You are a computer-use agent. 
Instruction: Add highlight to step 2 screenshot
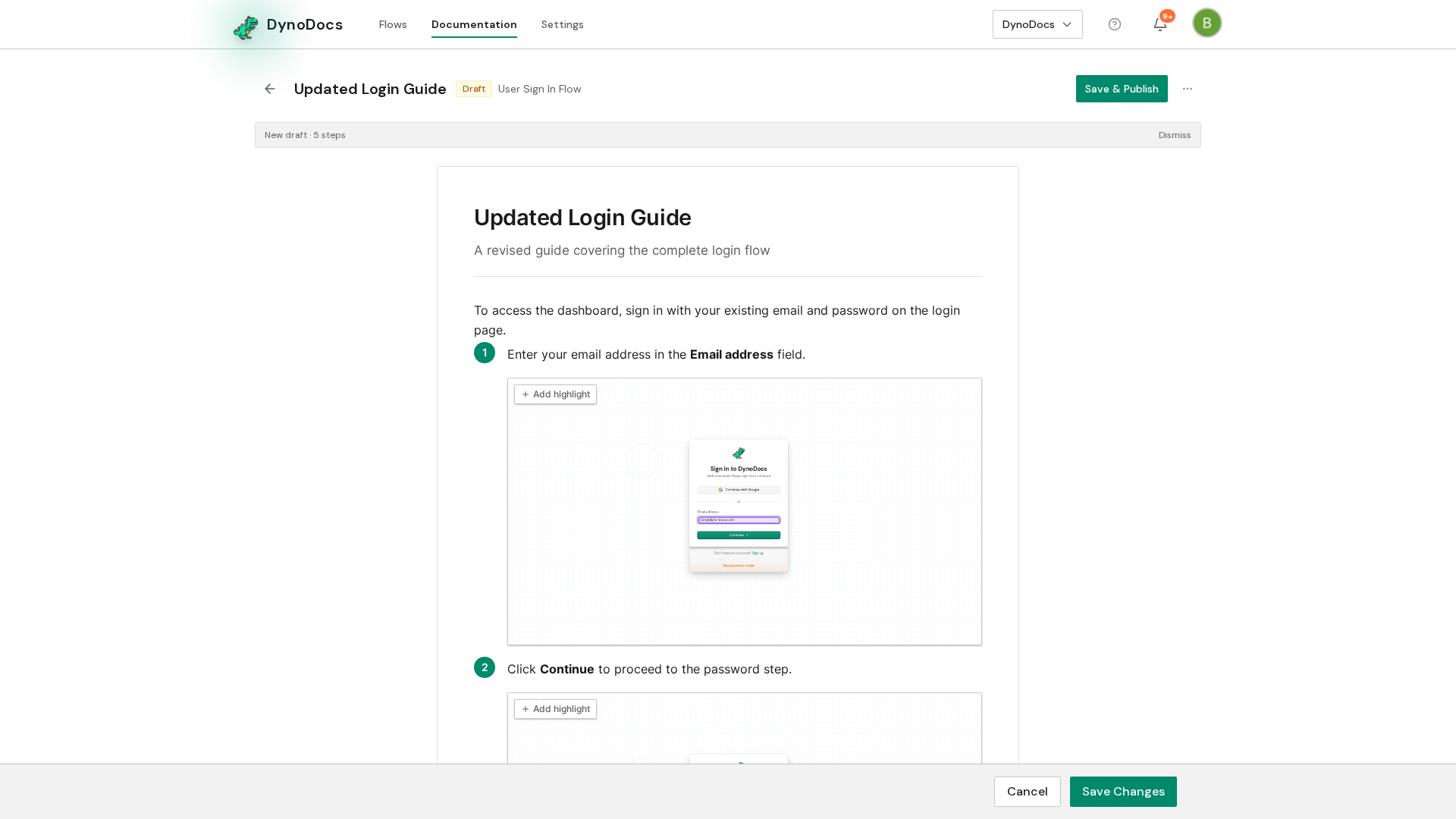555,709
